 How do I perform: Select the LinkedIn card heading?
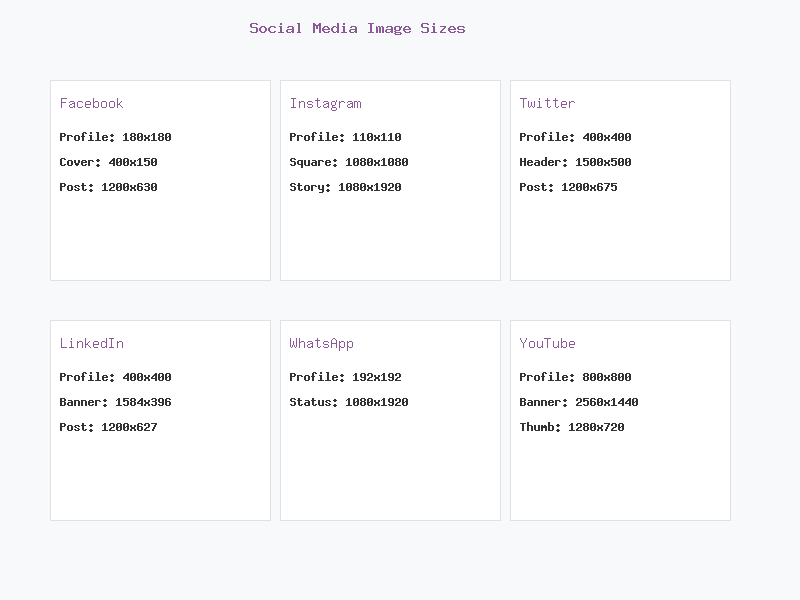[91, 343]
